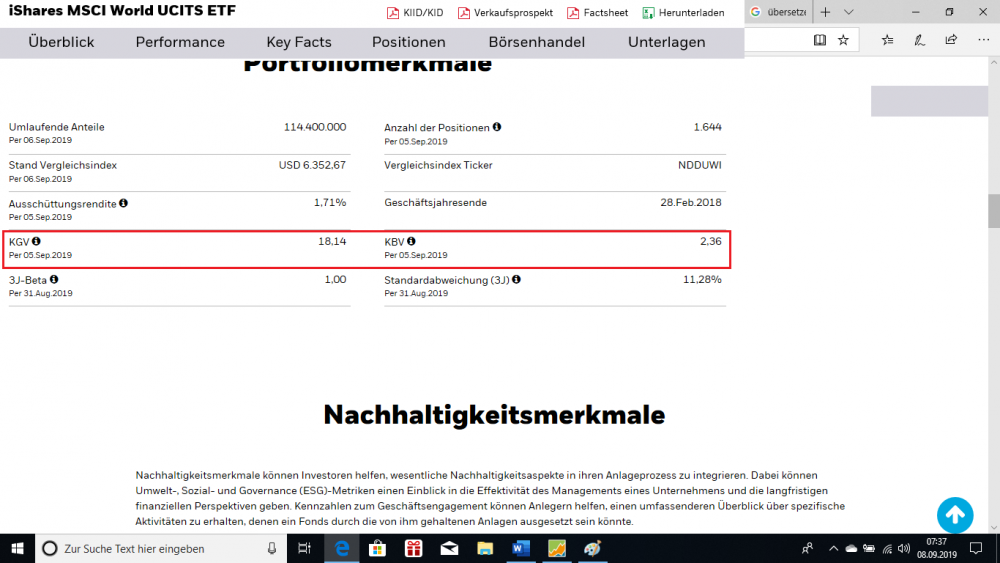
Task: Open the Factsheet PDF link
Action: [x=598, y=13]
